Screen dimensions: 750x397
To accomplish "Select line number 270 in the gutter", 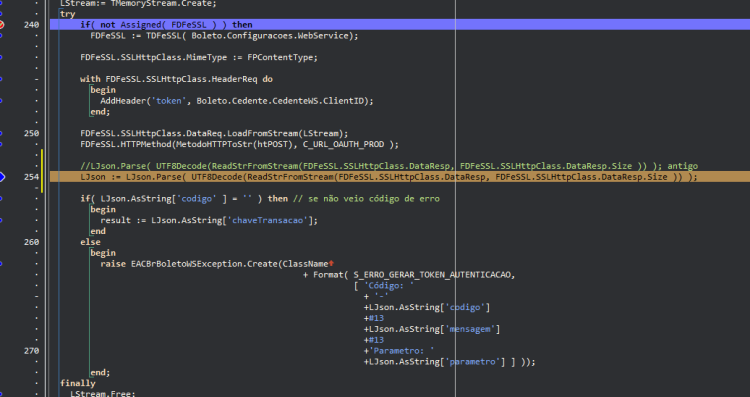I will [x=32, y=351].
